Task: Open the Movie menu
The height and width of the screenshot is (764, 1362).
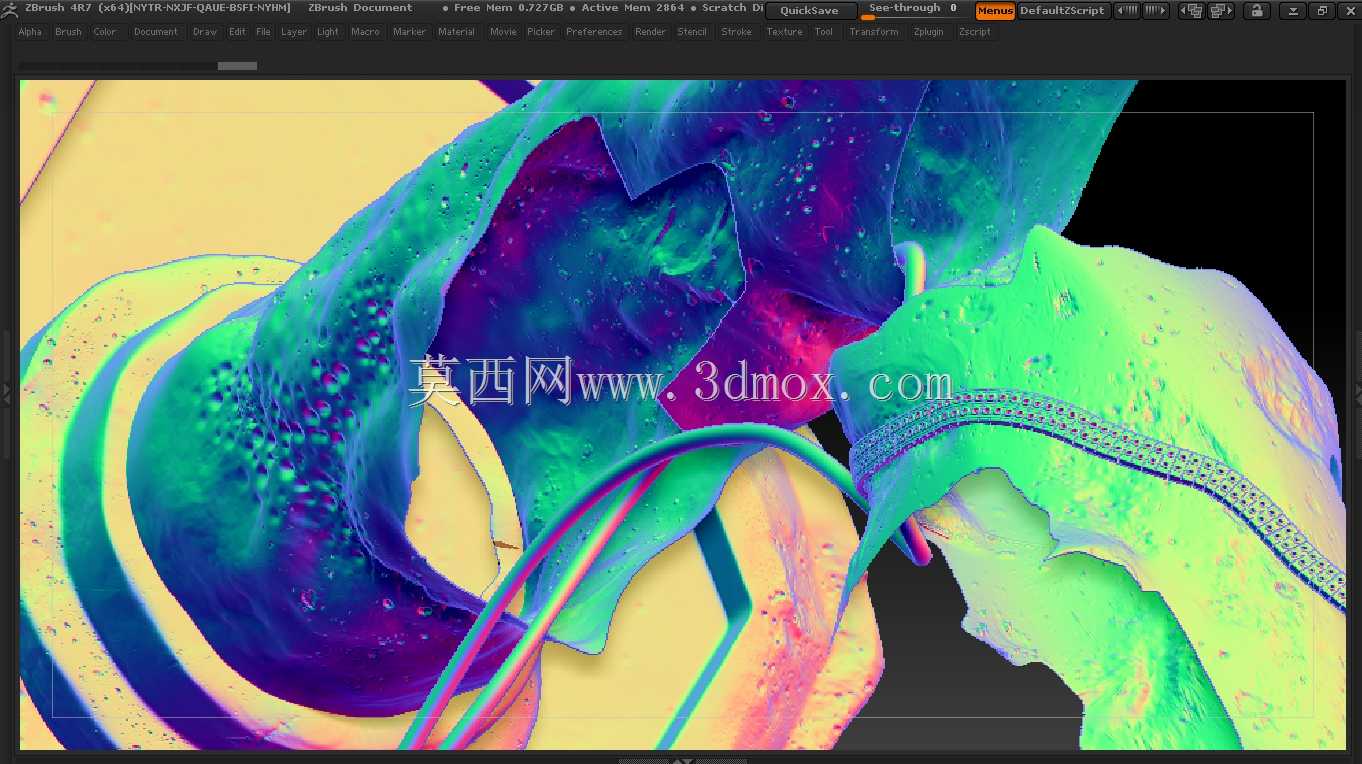Action: 503,32
